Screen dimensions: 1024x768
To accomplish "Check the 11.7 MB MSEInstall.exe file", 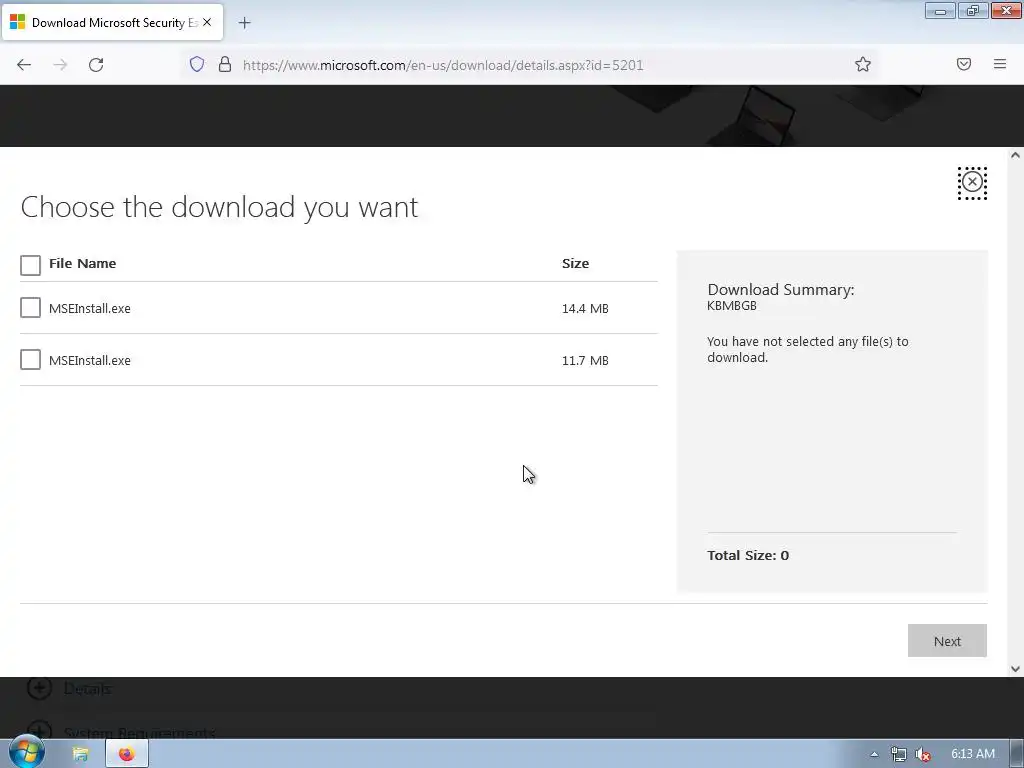I will (30, 359).
